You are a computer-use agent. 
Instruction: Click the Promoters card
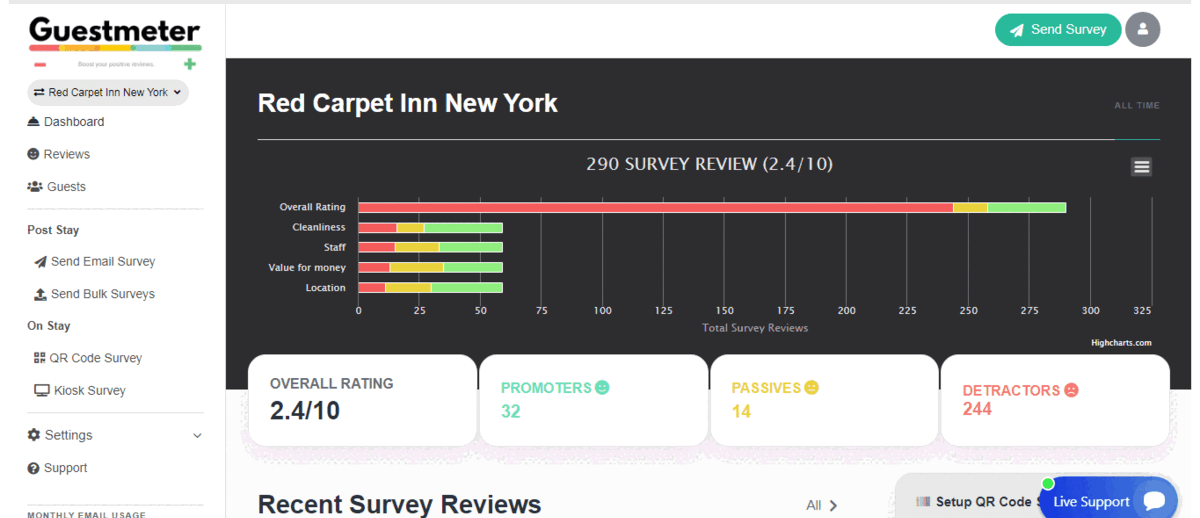593,400
